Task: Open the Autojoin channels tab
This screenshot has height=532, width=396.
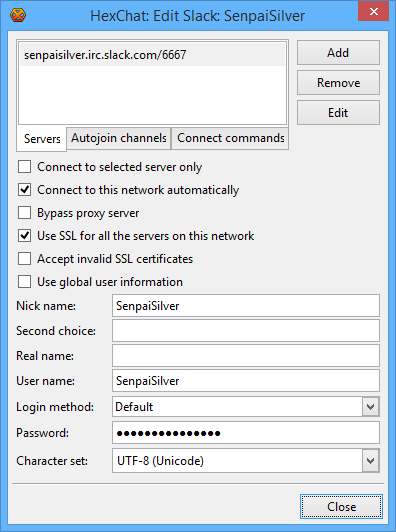Action: [x=119, y=138]
